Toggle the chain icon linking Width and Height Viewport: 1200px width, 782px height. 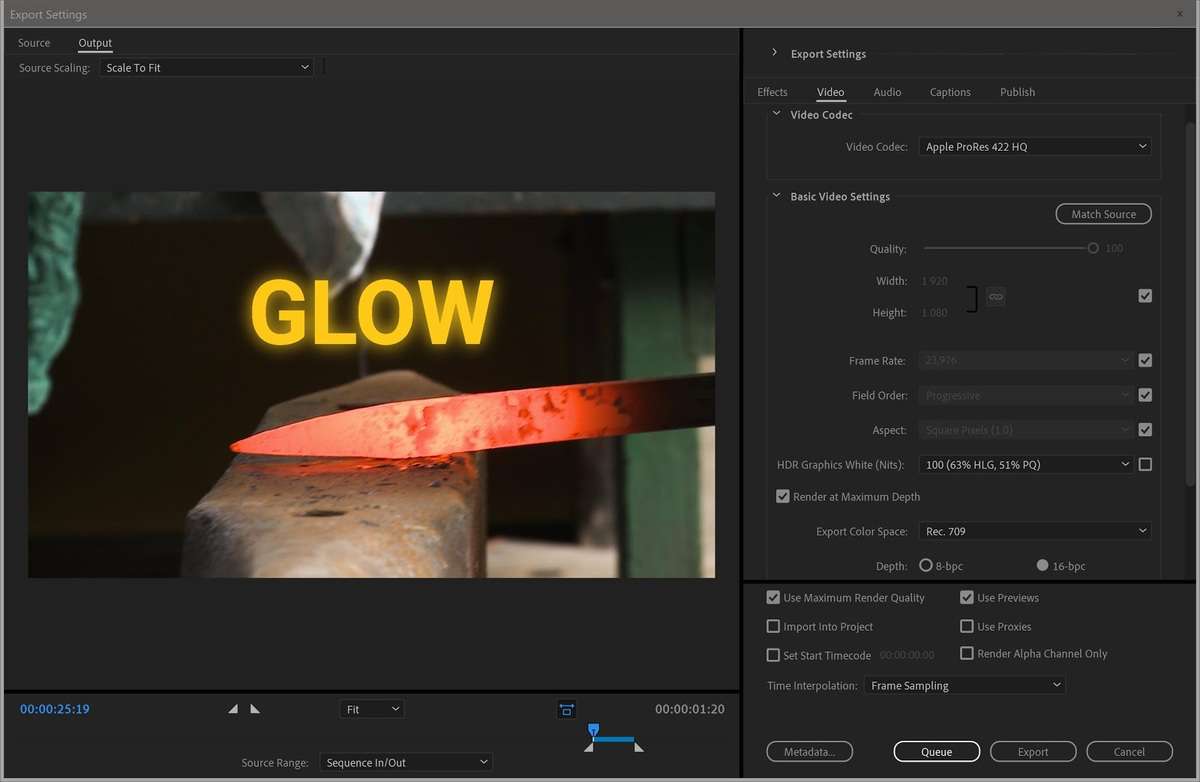click(x=995, y=296)
